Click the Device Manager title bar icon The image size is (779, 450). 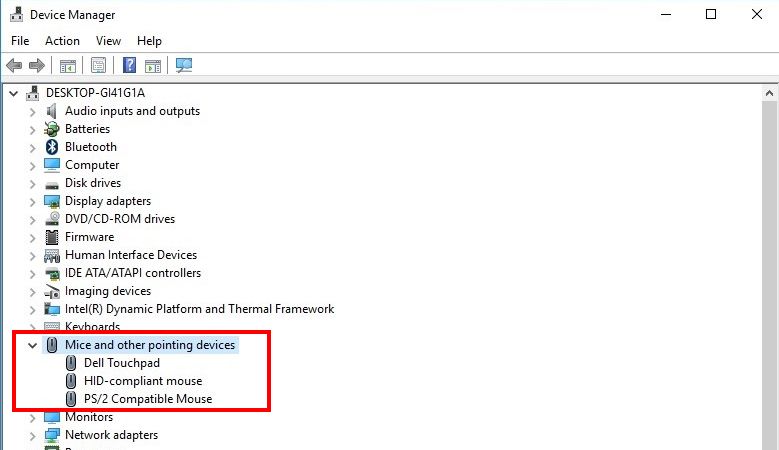coord(16,14)
